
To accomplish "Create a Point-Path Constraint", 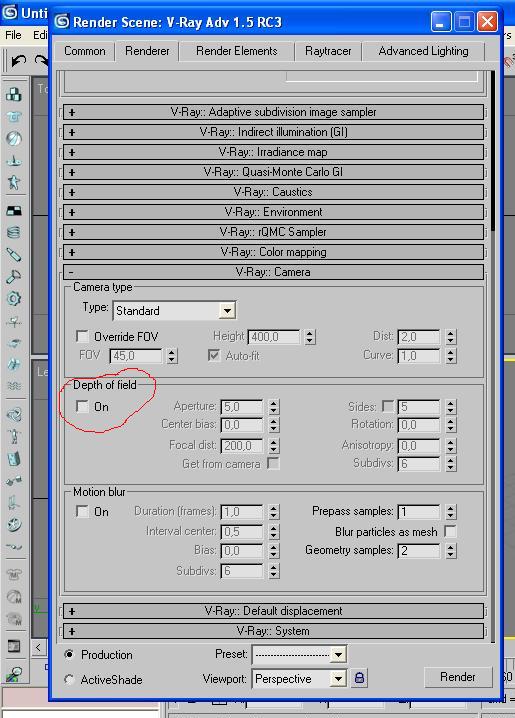I will pyautogui.click(x=14, y=546).
